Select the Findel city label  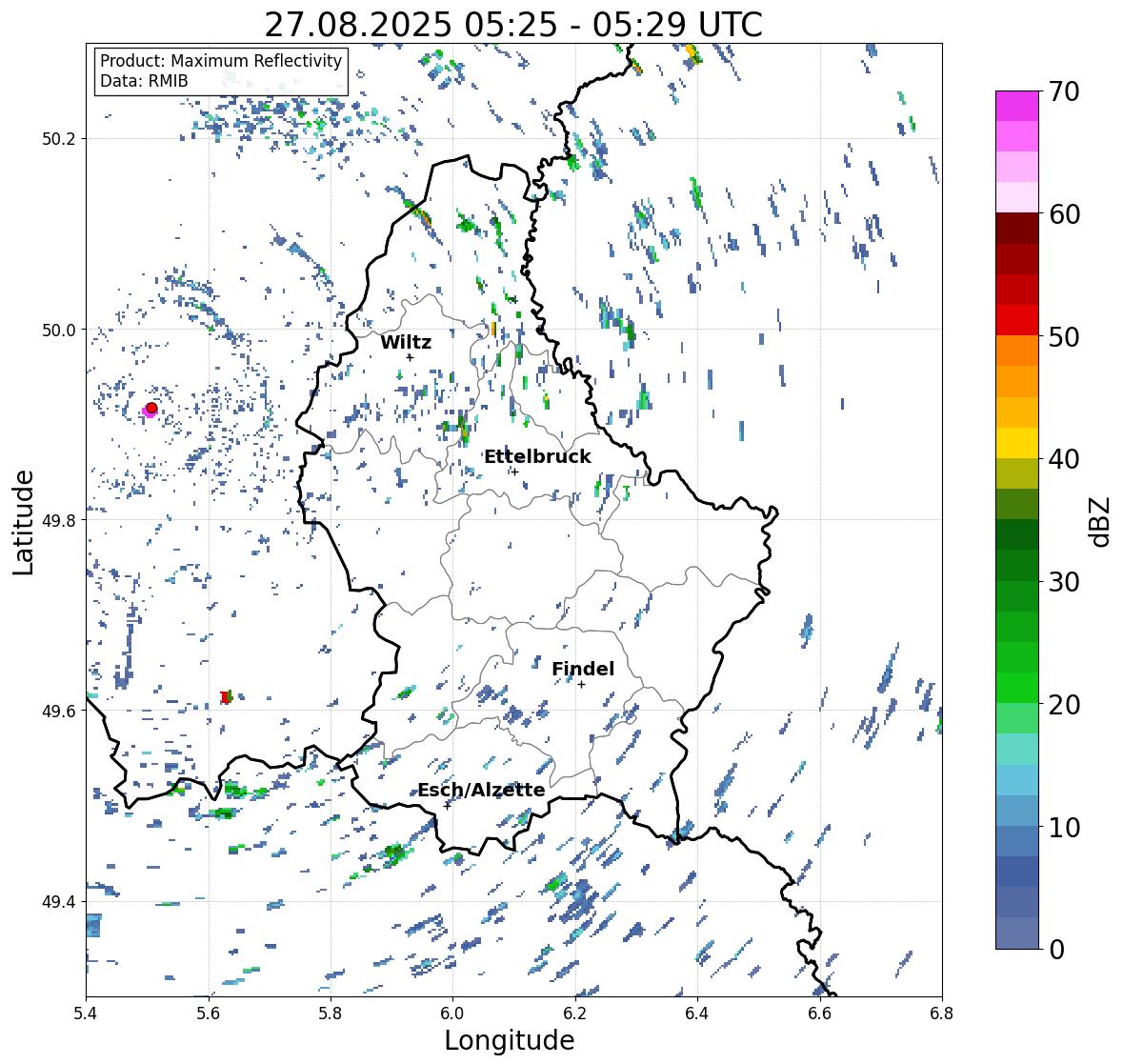(x=583, y=669)
